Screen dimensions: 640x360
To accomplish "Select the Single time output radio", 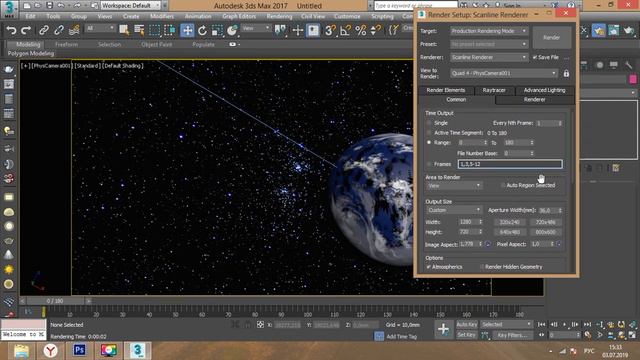I will point(429,123).
